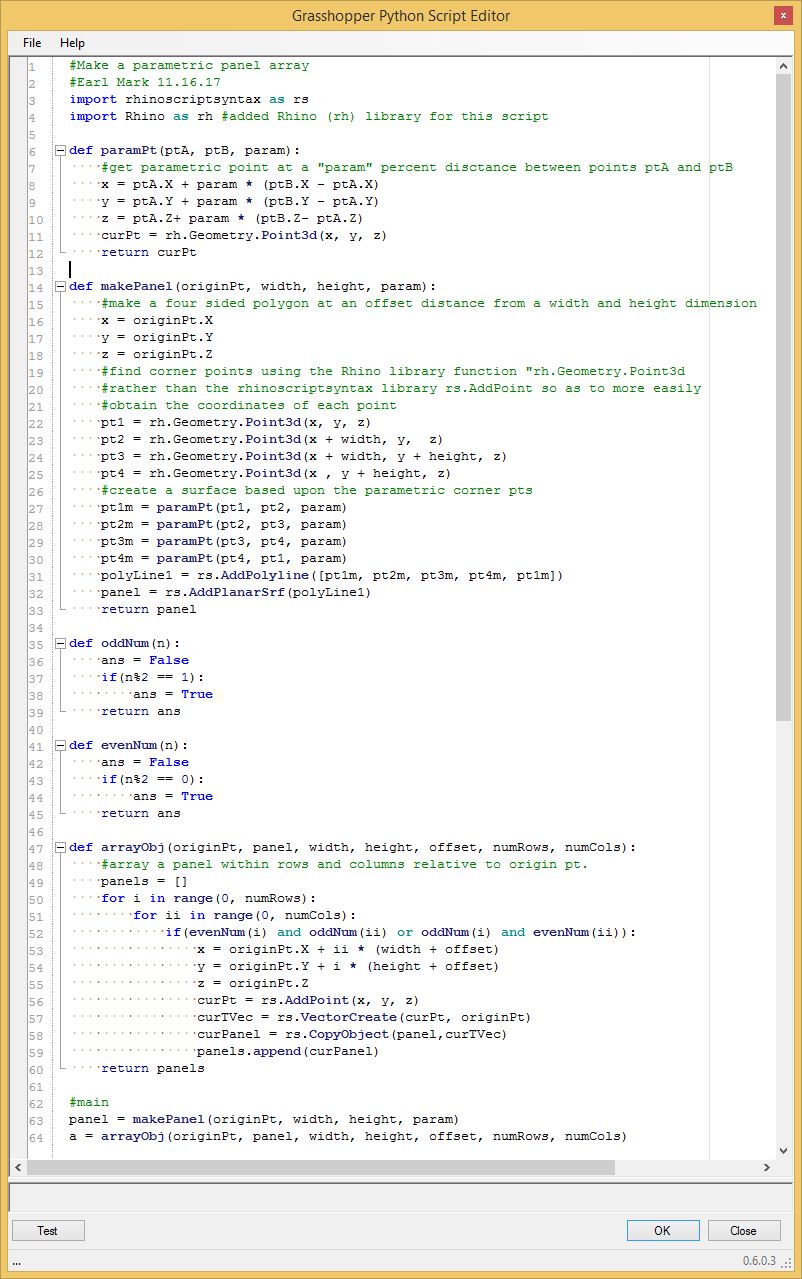Click line "def oddNum(n):"

125,643
